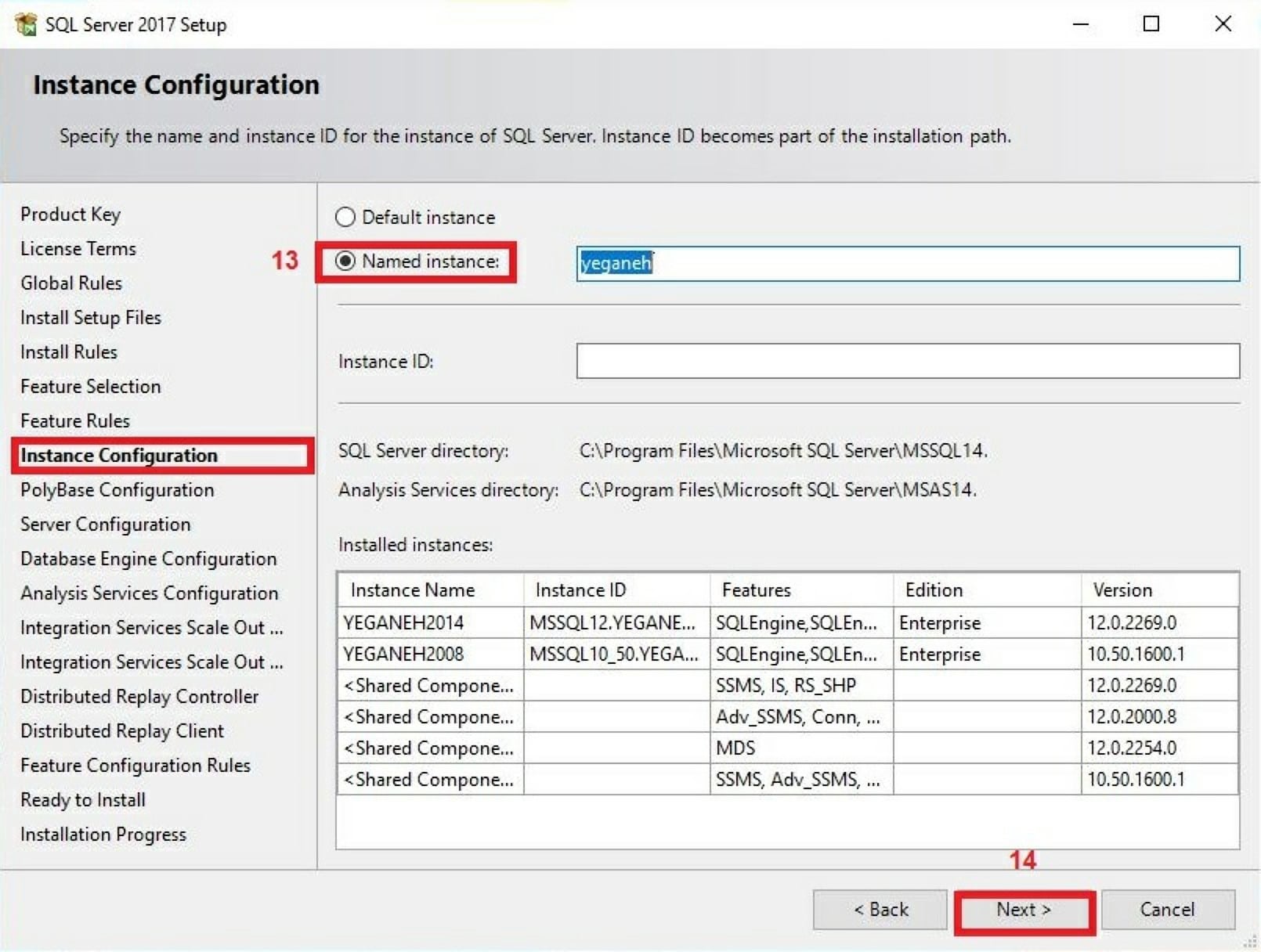Select the Default instance radio button
Image resolution: width=1261 pixels, height=952 pixels.
pyautogui.click(x=345, y=218)
